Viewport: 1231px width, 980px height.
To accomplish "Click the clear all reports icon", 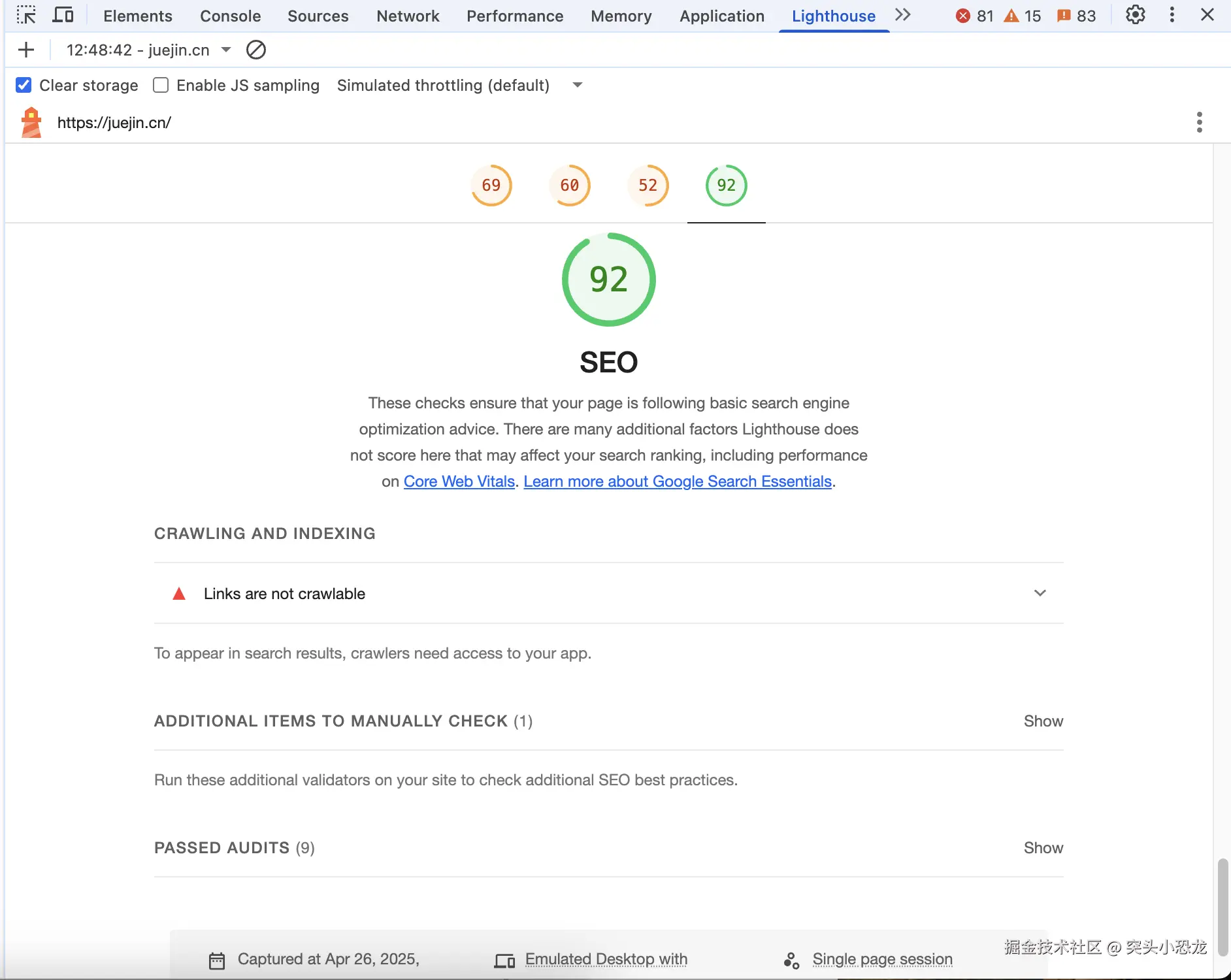I will 256,50.
